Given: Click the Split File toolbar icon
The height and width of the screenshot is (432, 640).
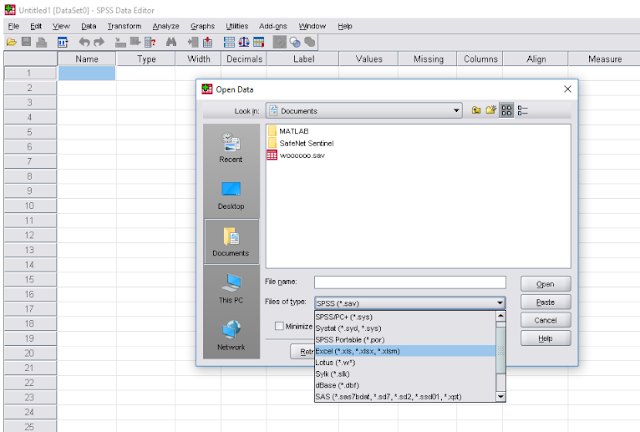Looking at the screenshot, I should click(229, 42).
